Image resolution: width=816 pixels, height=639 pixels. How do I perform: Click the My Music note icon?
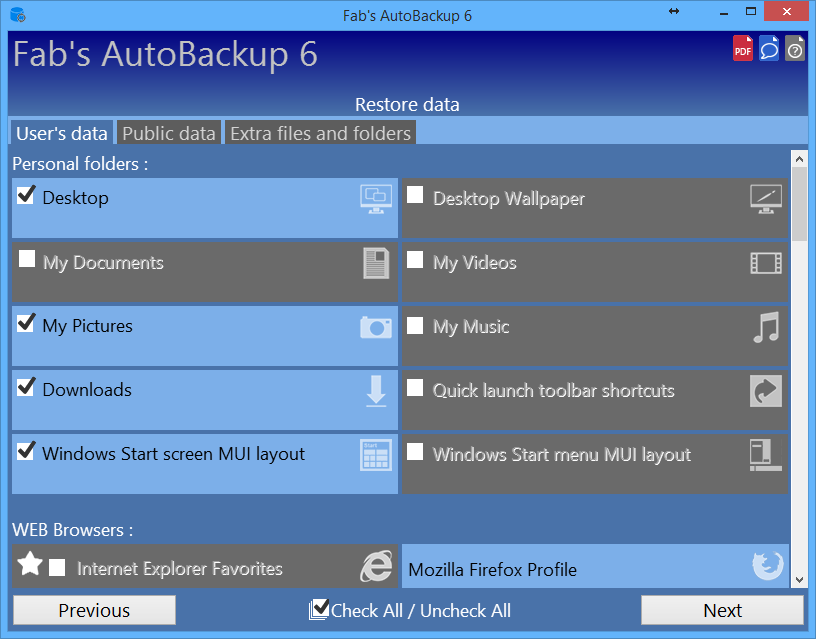pyautogui.click(x=767, y=327)
